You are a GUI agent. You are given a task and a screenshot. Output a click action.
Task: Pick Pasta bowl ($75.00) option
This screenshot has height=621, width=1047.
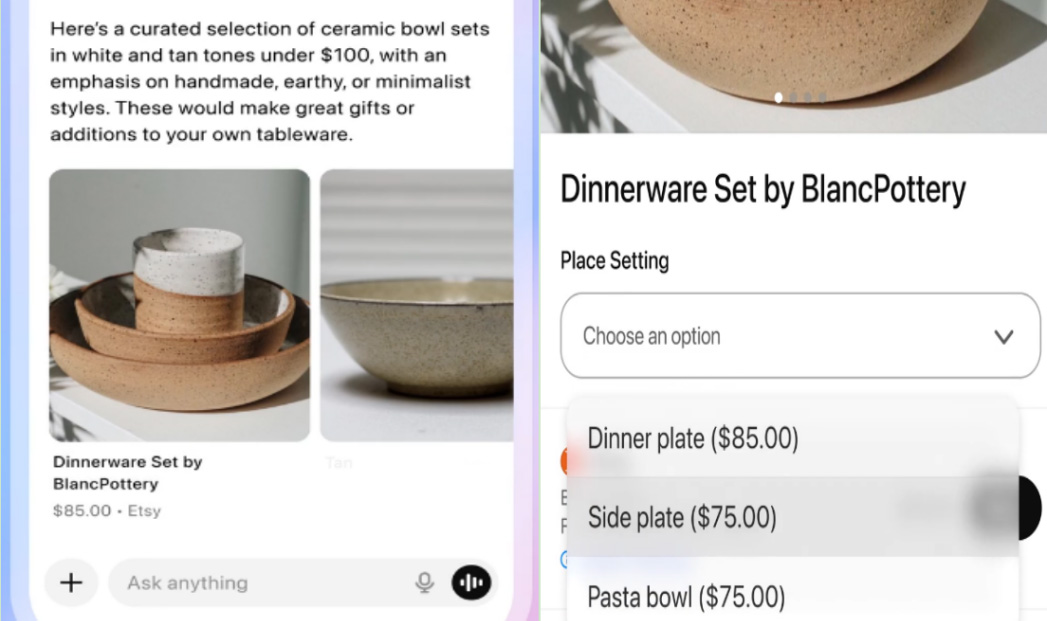coord(686,597)
